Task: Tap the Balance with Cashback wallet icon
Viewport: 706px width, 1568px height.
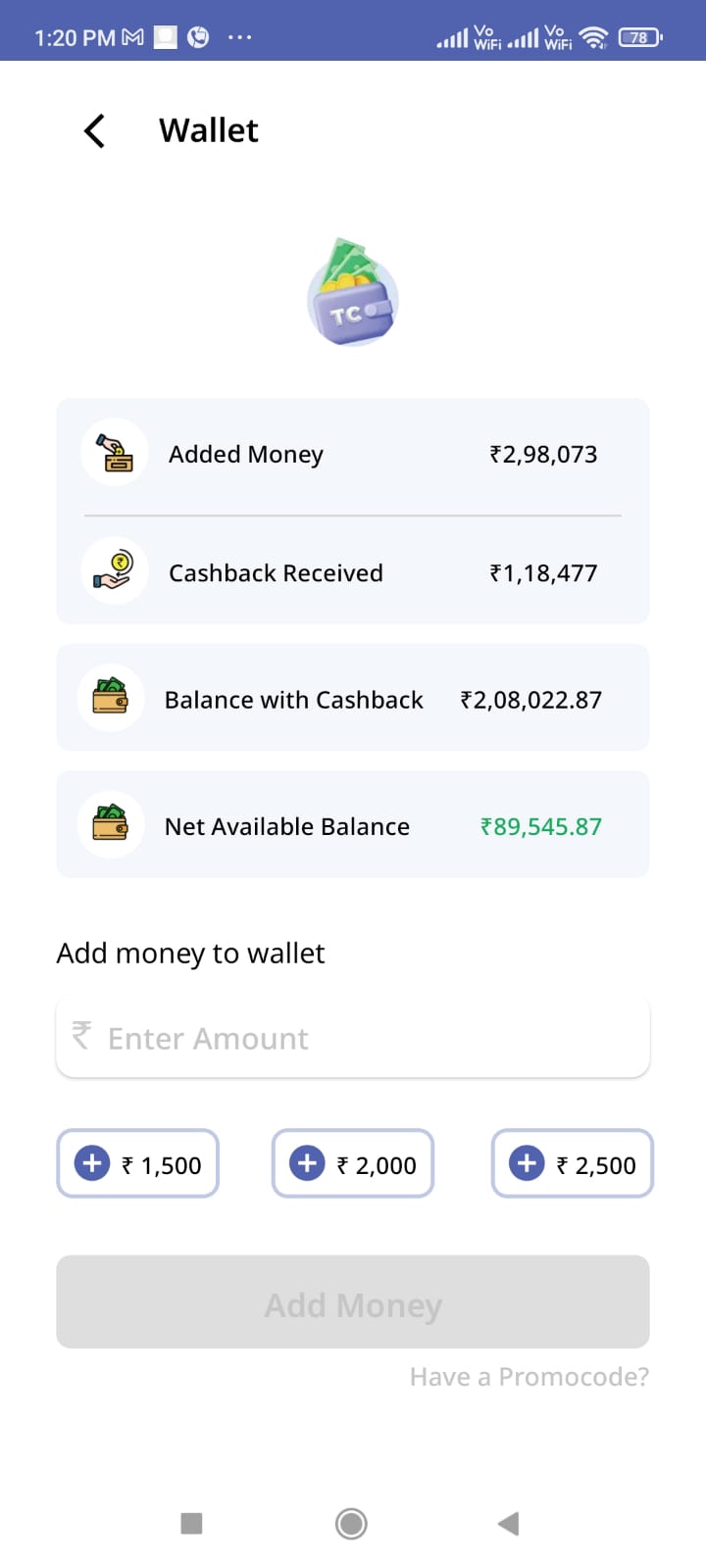Action: [111, 698]
